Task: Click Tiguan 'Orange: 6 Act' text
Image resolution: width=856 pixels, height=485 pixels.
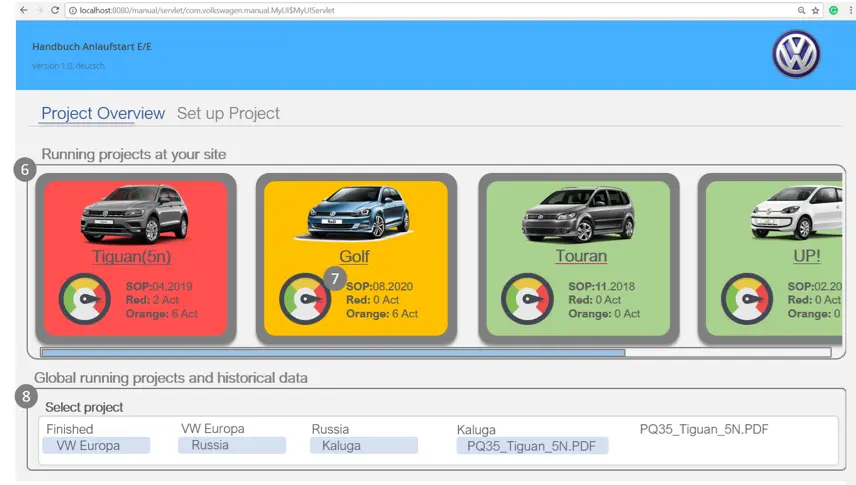Action: click(162, 314)
